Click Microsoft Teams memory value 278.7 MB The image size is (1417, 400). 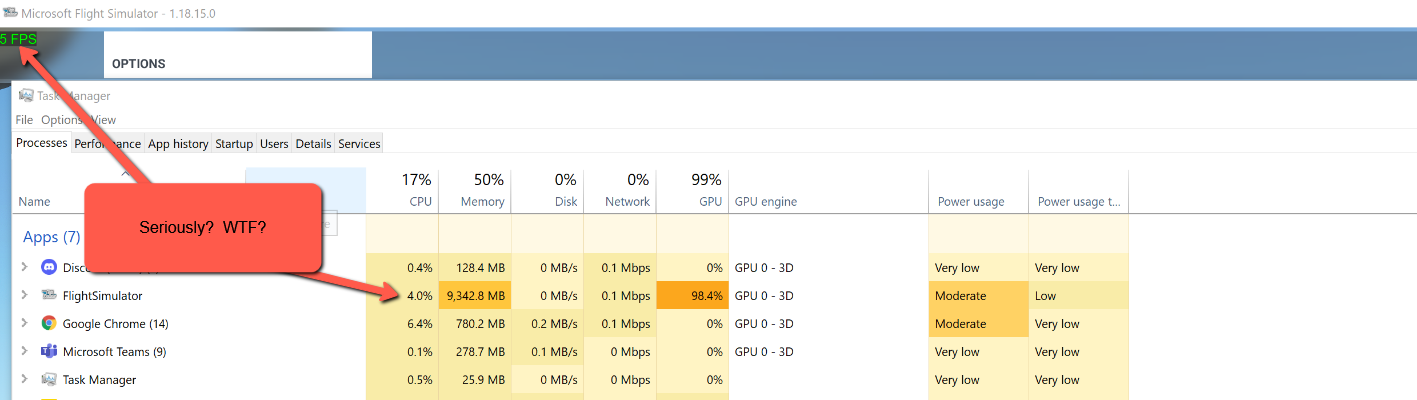click(x=475, y=352)
